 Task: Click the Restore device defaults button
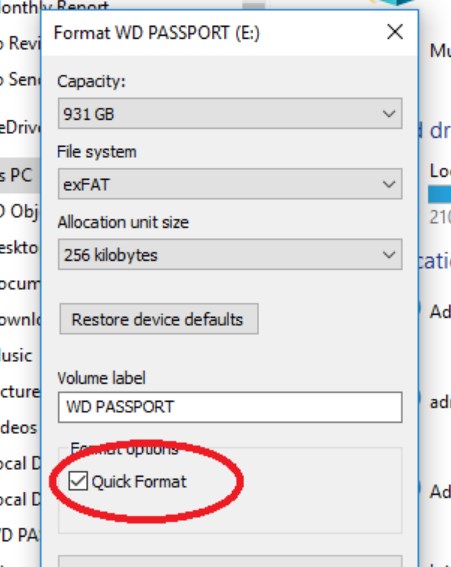[x=159, y=319]
